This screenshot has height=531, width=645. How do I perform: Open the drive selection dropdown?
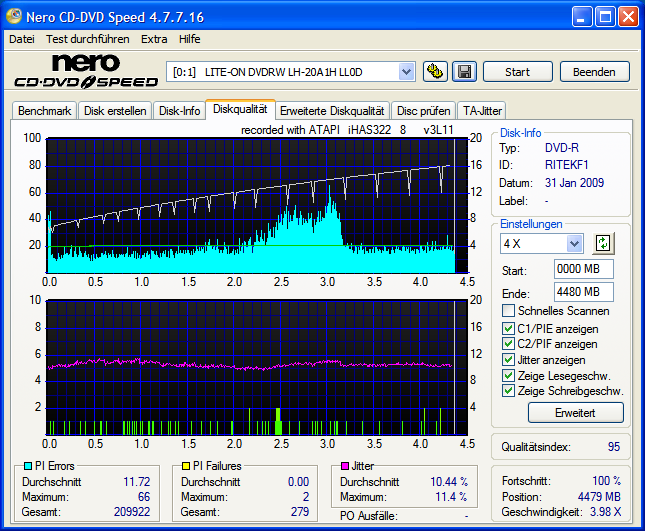click(x=406, y=72)
